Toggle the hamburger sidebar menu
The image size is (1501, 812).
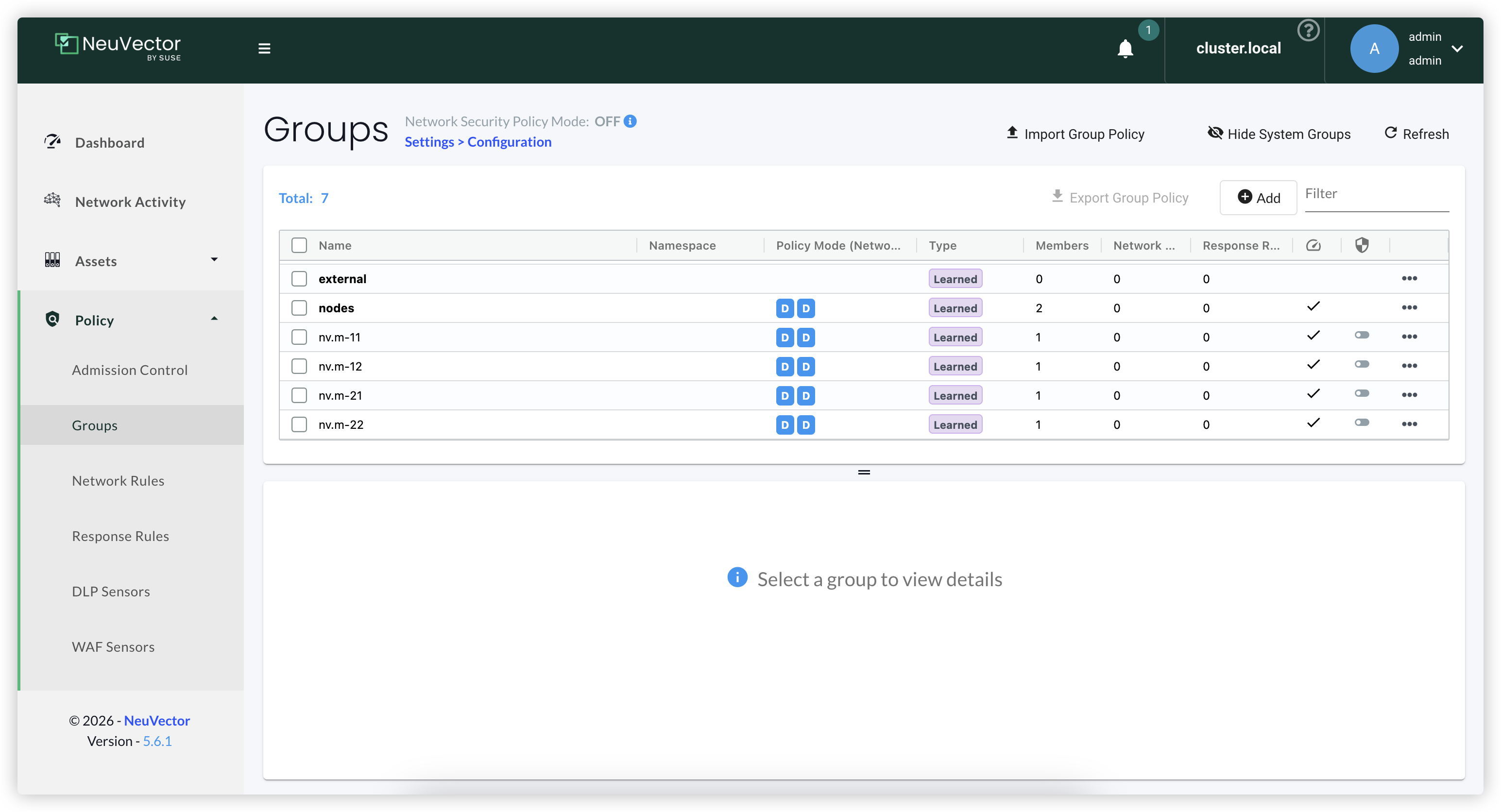coord(264,49)
